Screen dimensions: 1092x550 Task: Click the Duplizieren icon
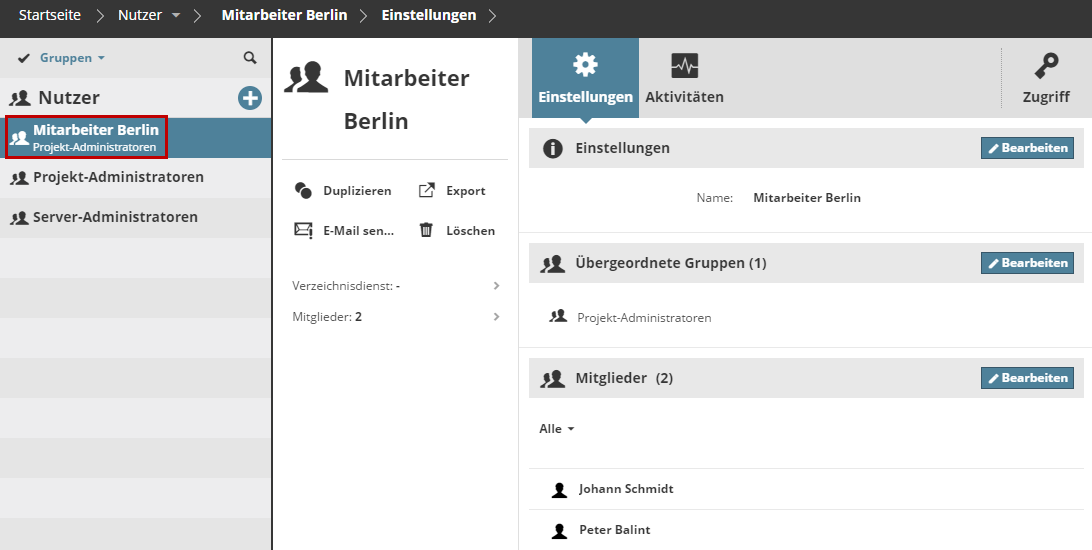coord(303,191)
